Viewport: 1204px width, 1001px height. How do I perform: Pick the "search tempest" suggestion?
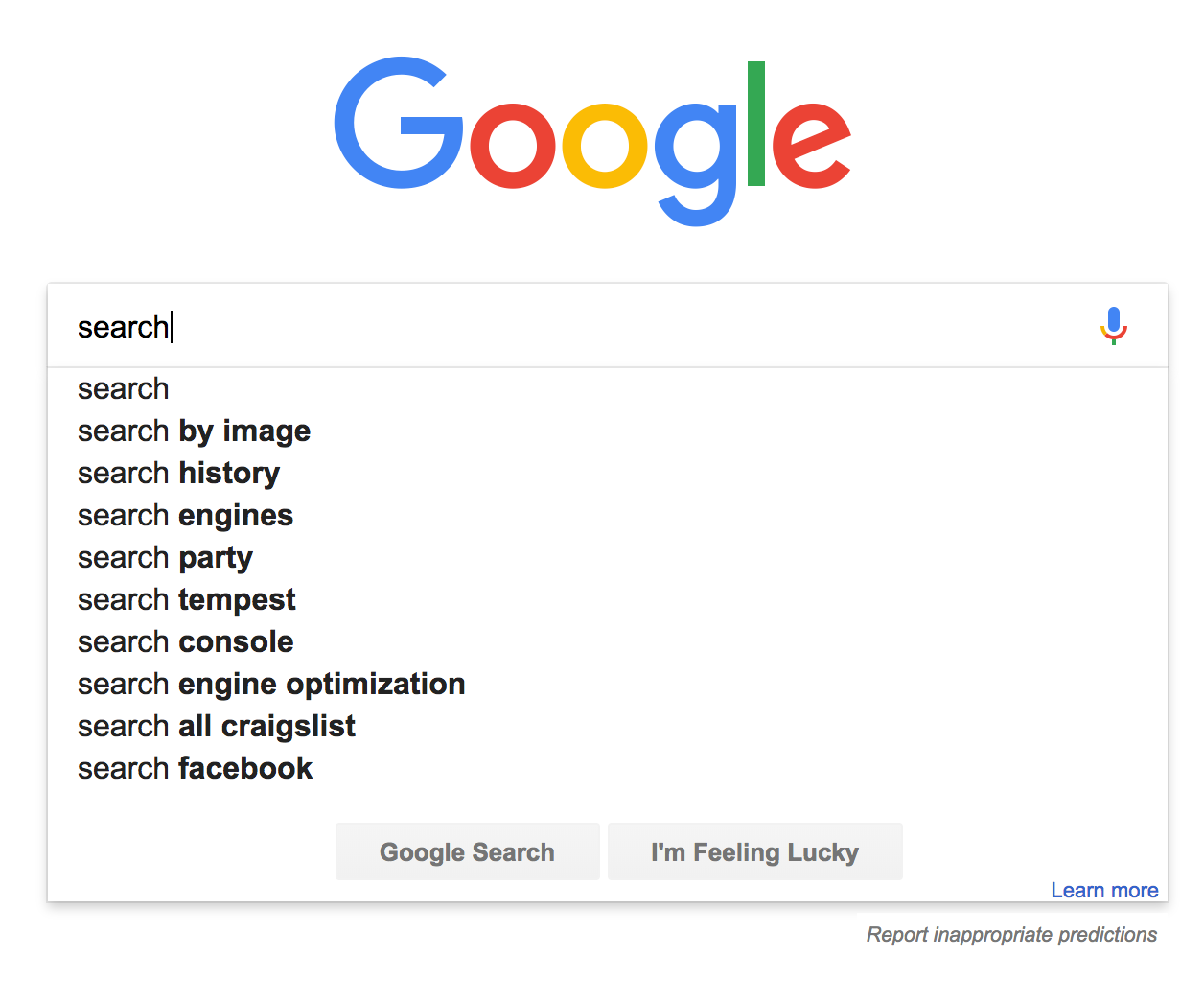point(186,600)
